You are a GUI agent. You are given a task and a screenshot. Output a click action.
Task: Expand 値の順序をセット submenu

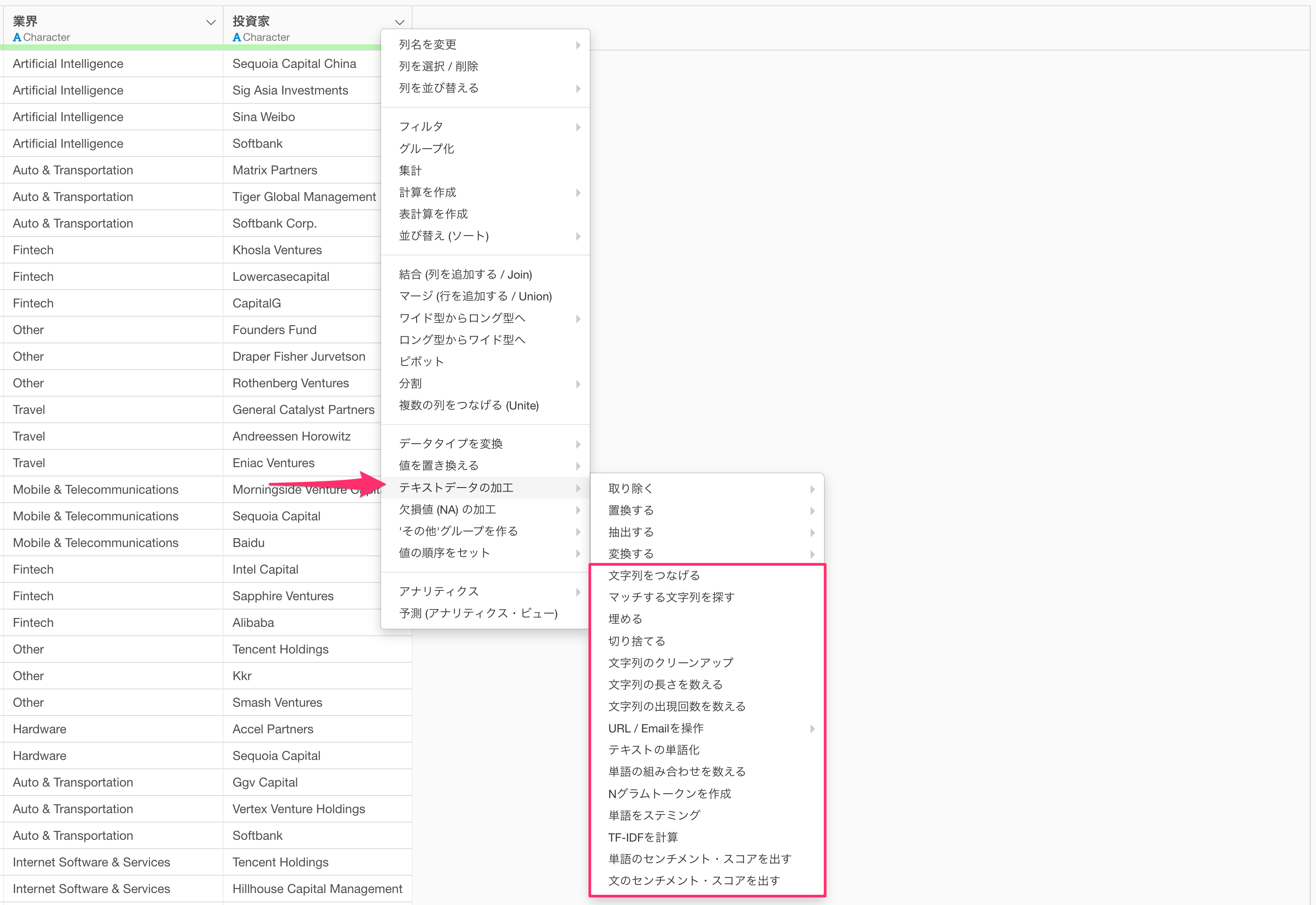[x=485, y=553]
